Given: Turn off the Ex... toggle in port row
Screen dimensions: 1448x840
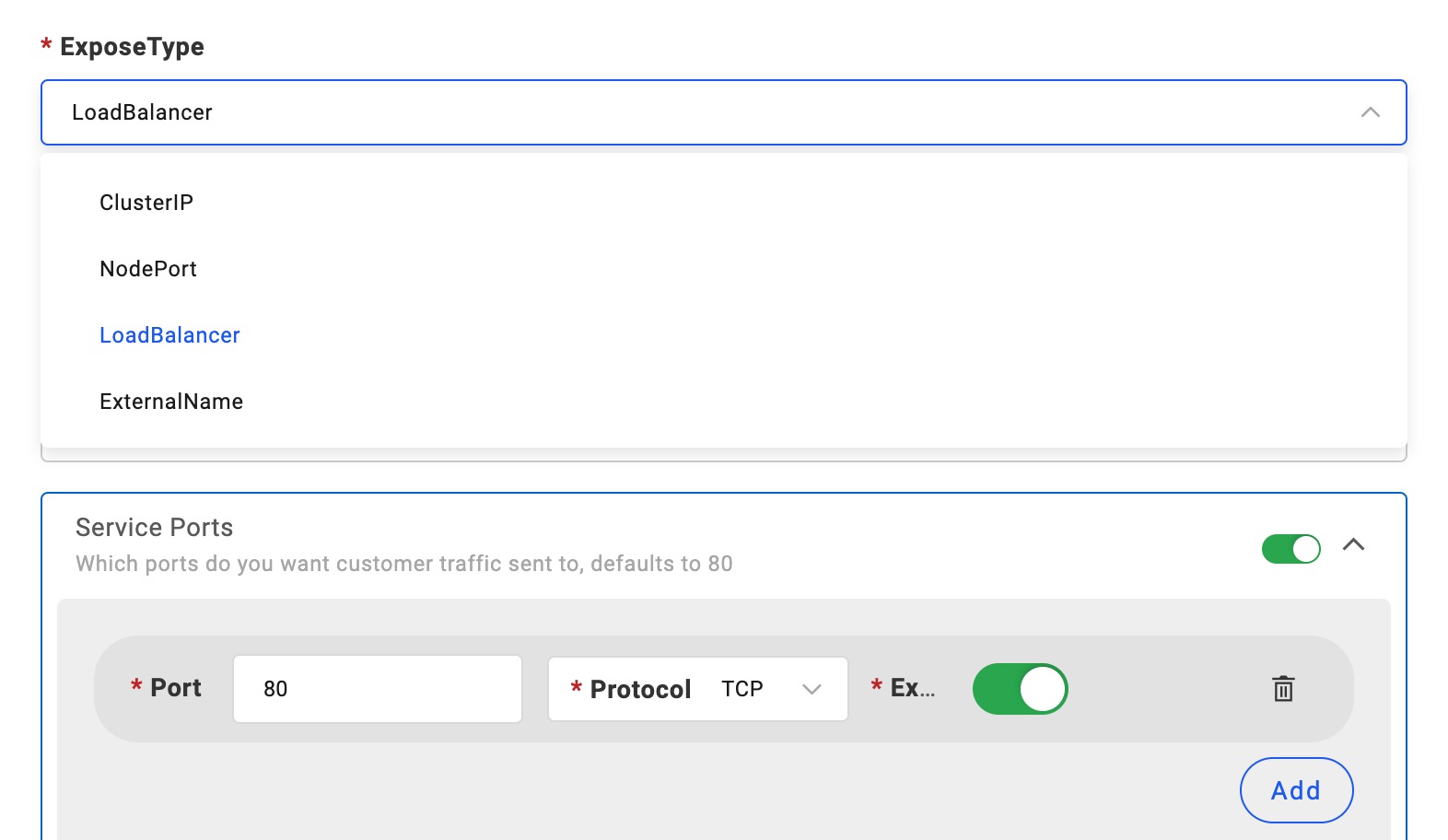Looking at the screenshot, I should (x=1020, y=689).
